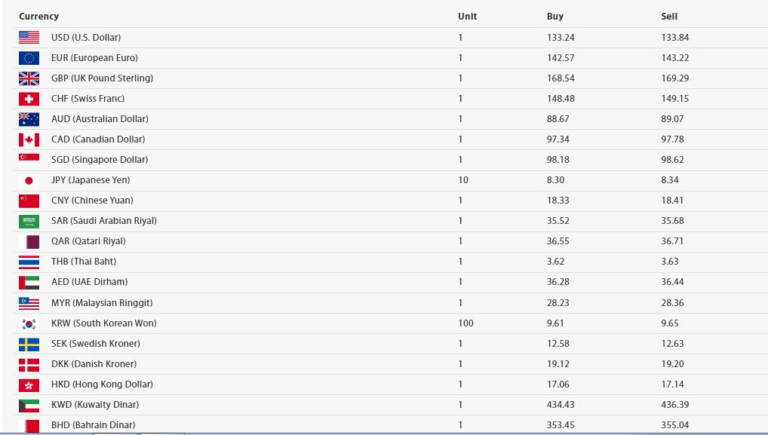
Task: Click the Japanese flag icon
Action: [28, 180]
